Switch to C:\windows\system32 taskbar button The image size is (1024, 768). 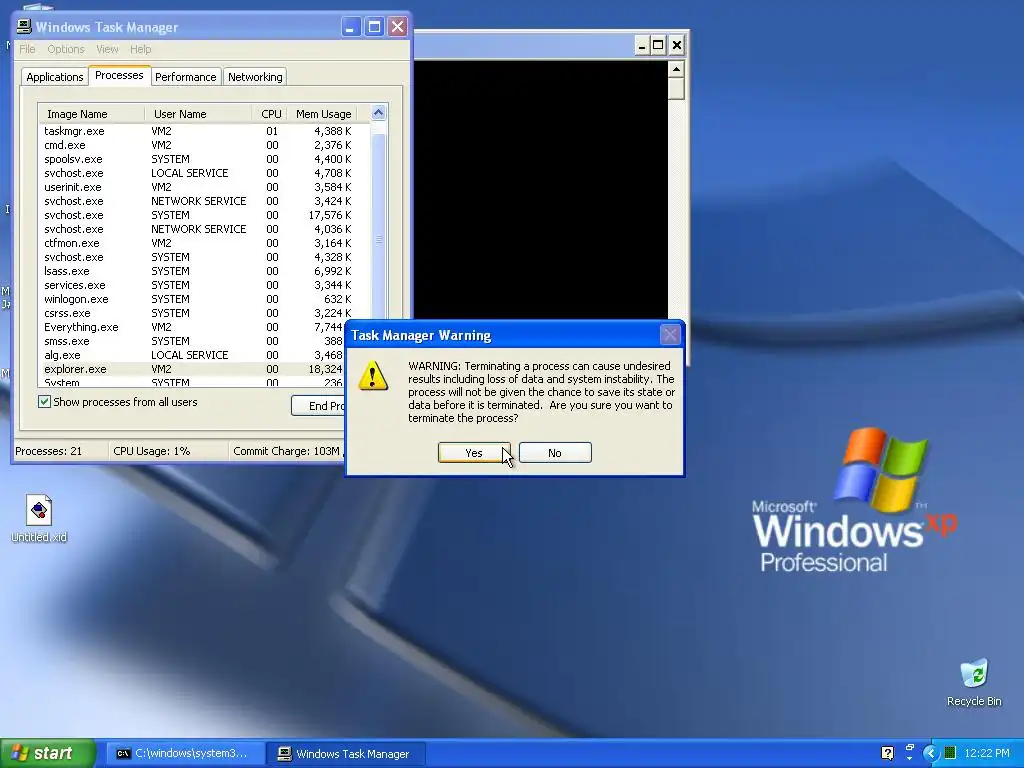tap(186, 753)
